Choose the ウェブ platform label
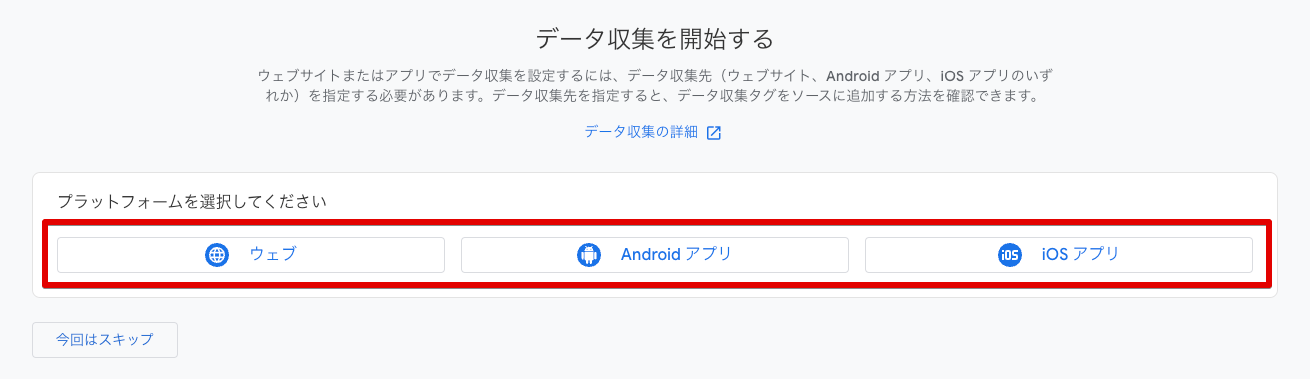This screenshot has width=1310, height=379. click(x=273, y=254)
